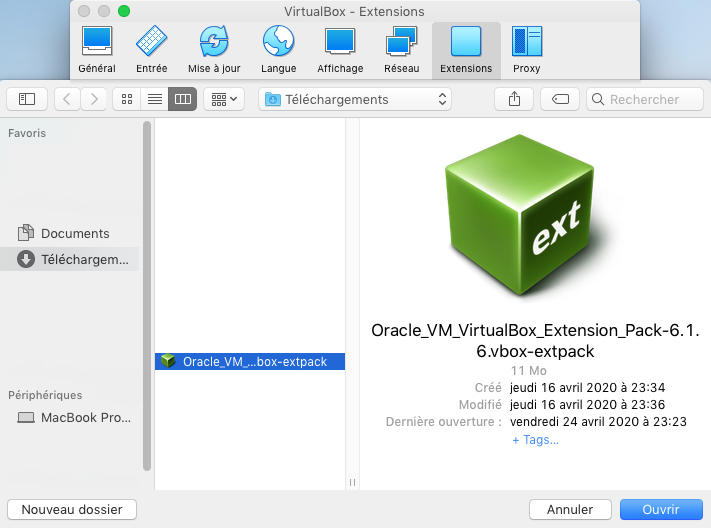The width and height of the screenshot is (711, 528).
Task: Toggle the sidebar visibility button
Action: [x=27, y=99]
